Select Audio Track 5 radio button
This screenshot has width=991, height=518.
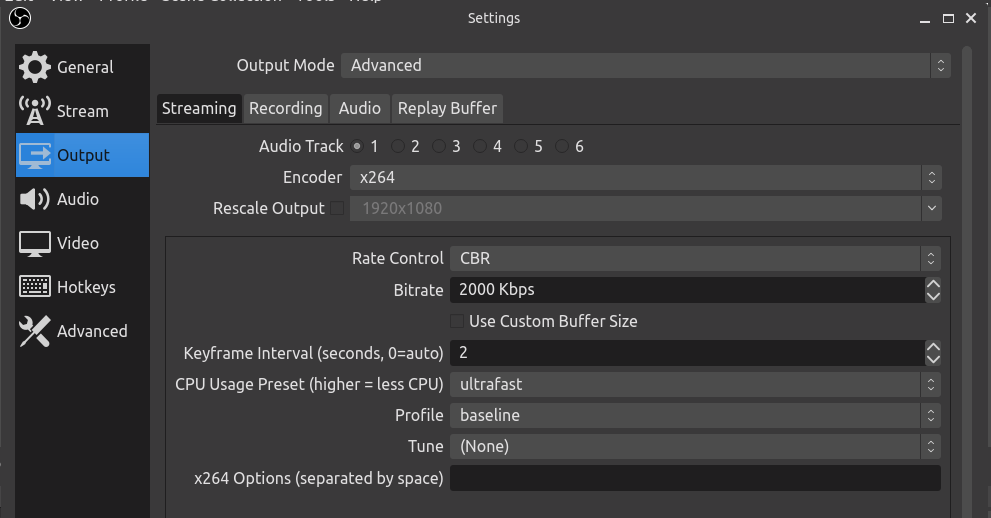pyautogui.click(x=521, y=146)
